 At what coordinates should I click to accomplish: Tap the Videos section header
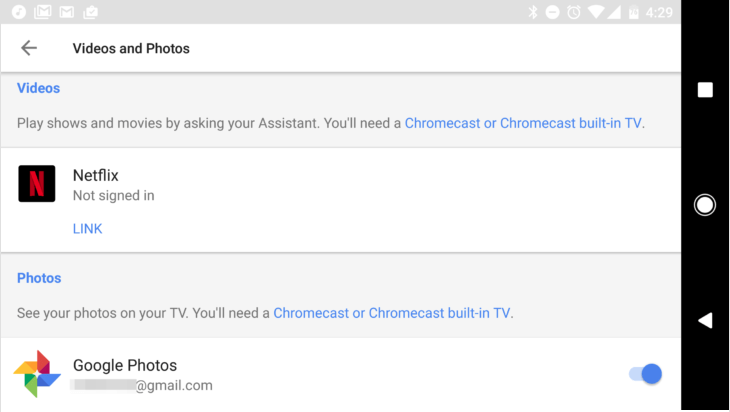coord(39,88)
